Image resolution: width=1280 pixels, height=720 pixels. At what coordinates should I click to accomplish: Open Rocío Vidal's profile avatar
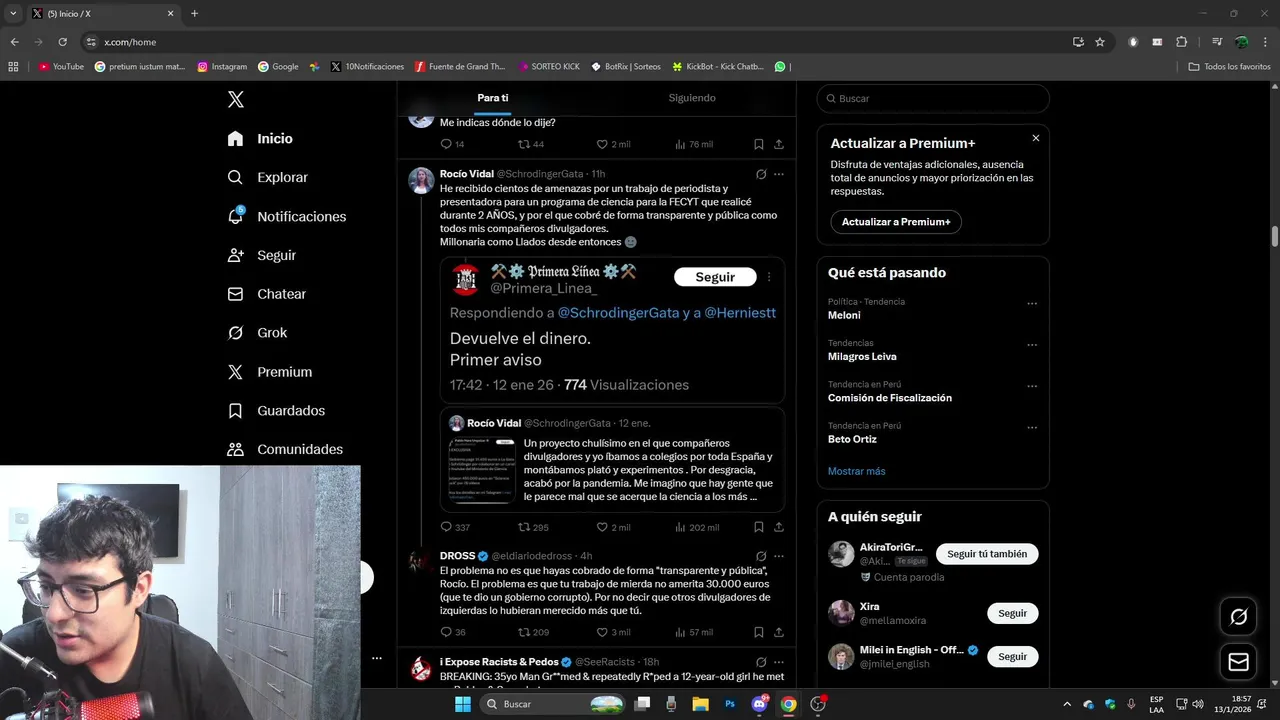click(x=421, y=180)
